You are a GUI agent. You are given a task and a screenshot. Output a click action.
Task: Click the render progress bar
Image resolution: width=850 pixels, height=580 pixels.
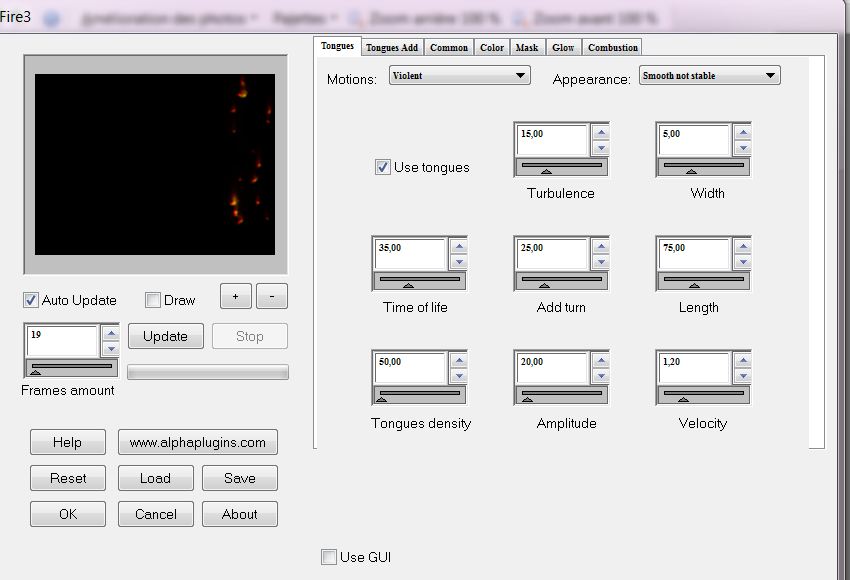point(208,372)
